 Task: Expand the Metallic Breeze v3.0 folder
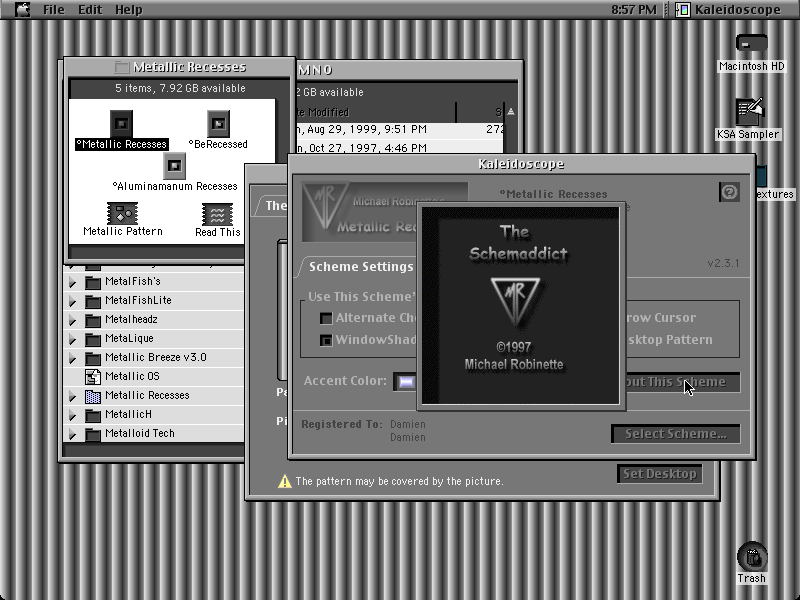pyautogui.click(x=72, y=358)
